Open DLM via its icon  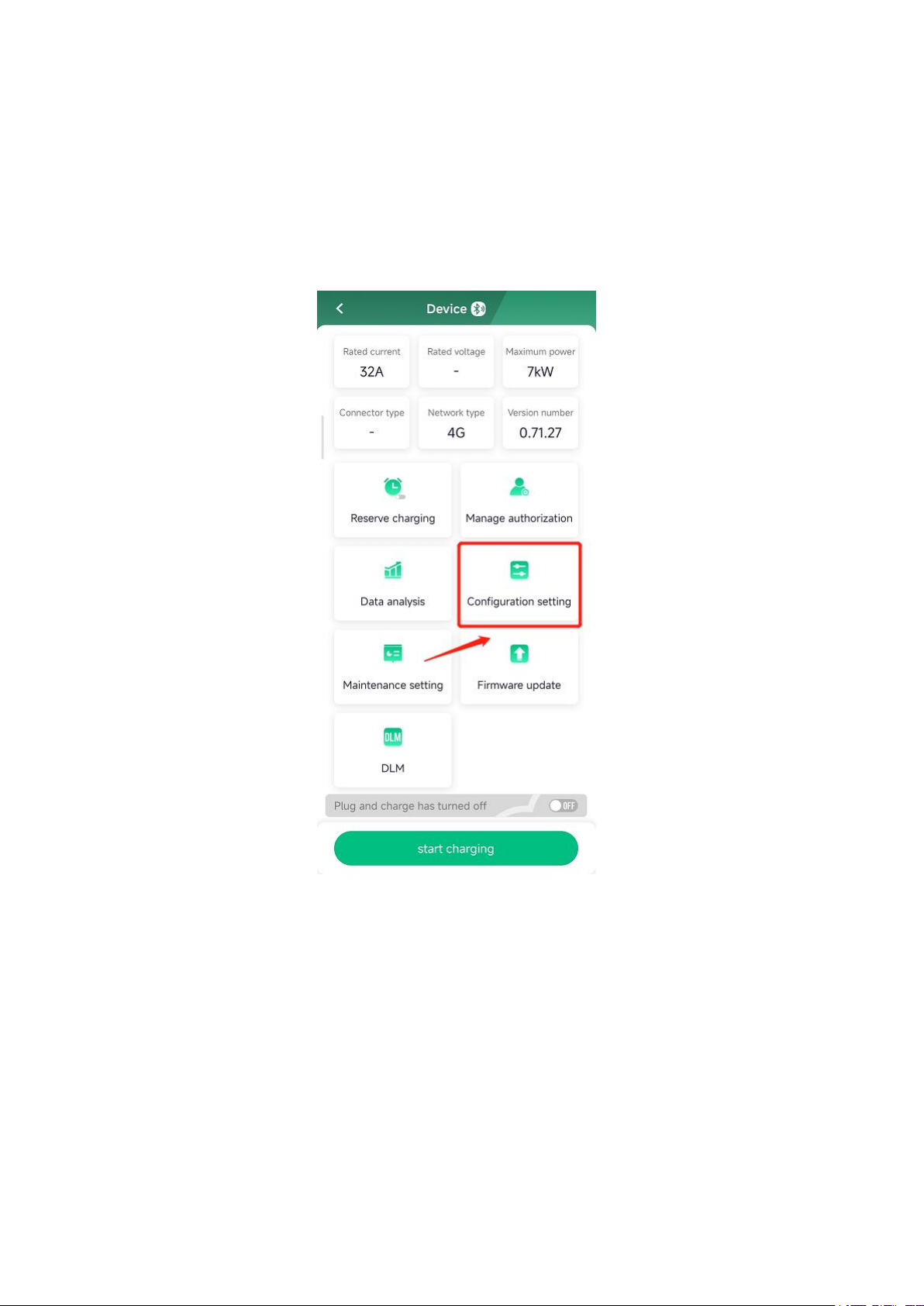click(393, 737)
